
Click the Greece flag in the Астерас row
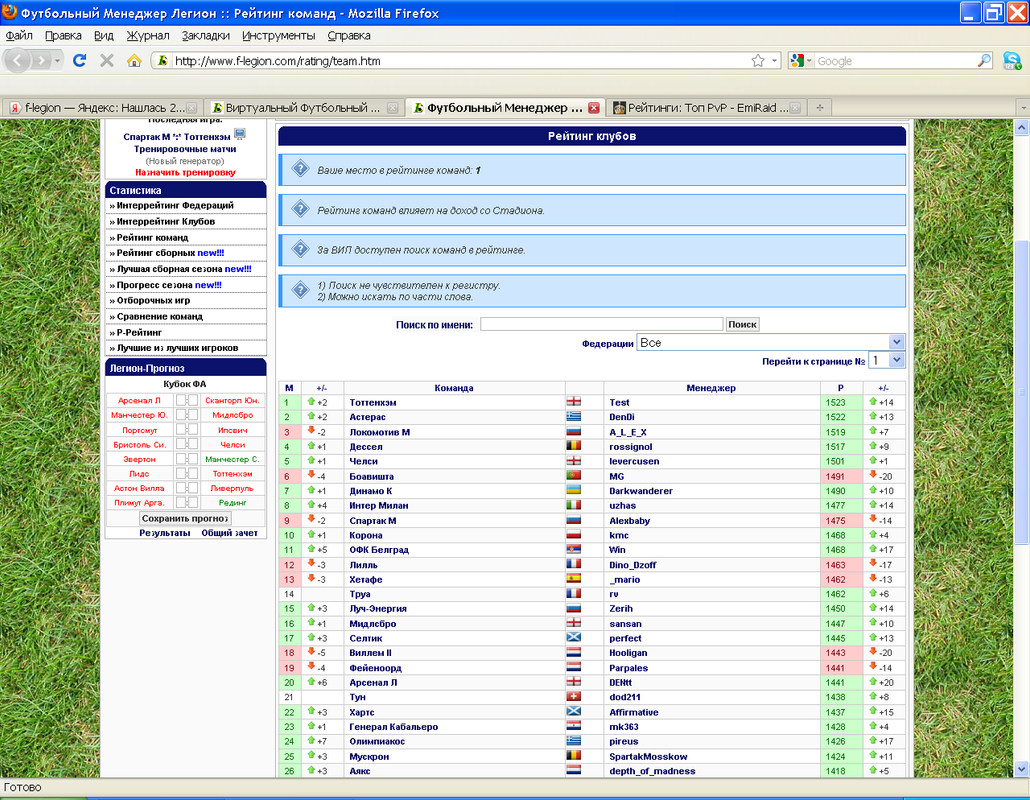(573, 416)
